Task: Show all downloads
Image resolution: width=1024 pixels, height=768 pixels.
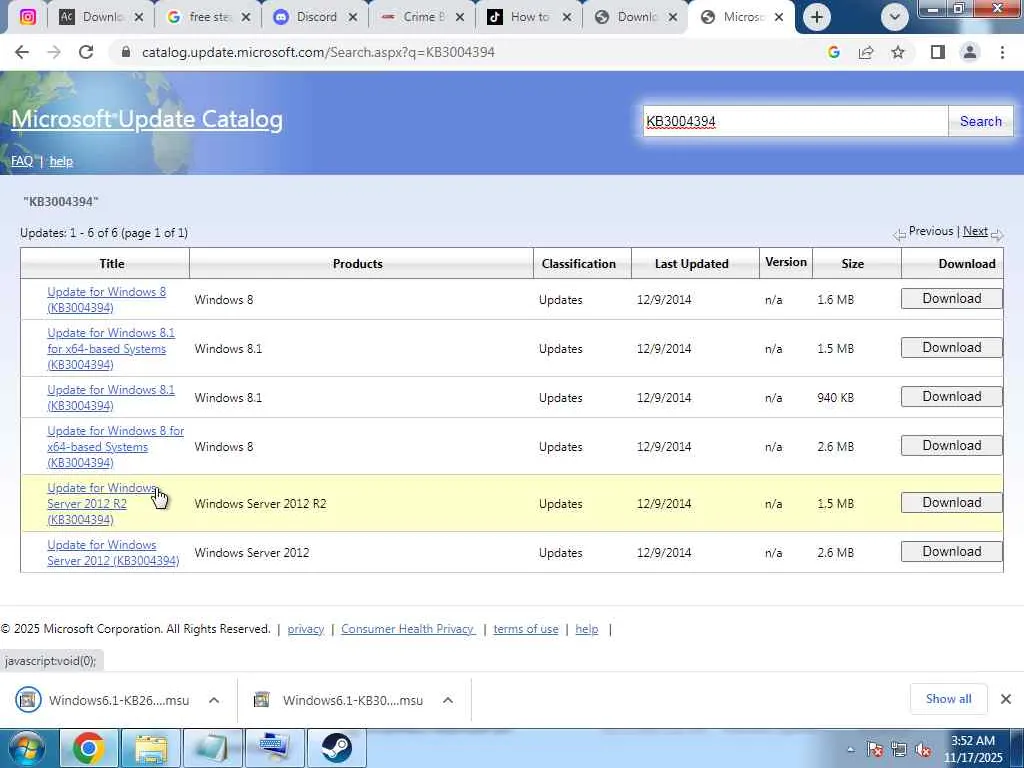Action: tap(948, 699)
